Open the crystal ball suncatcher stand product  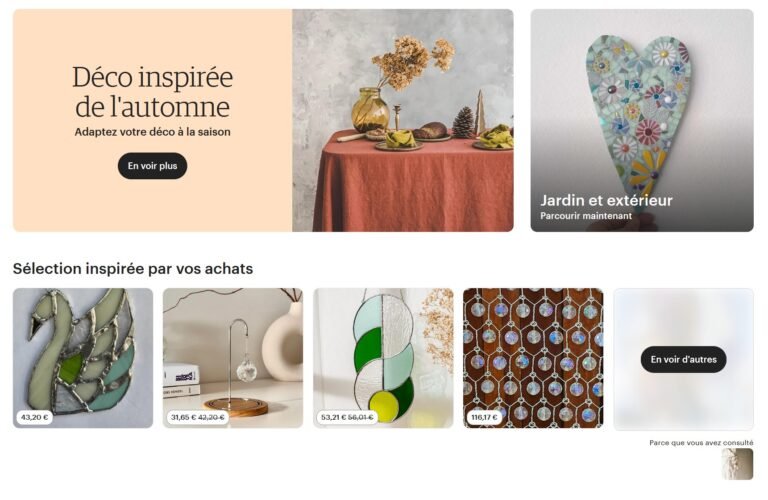point(233,358)
